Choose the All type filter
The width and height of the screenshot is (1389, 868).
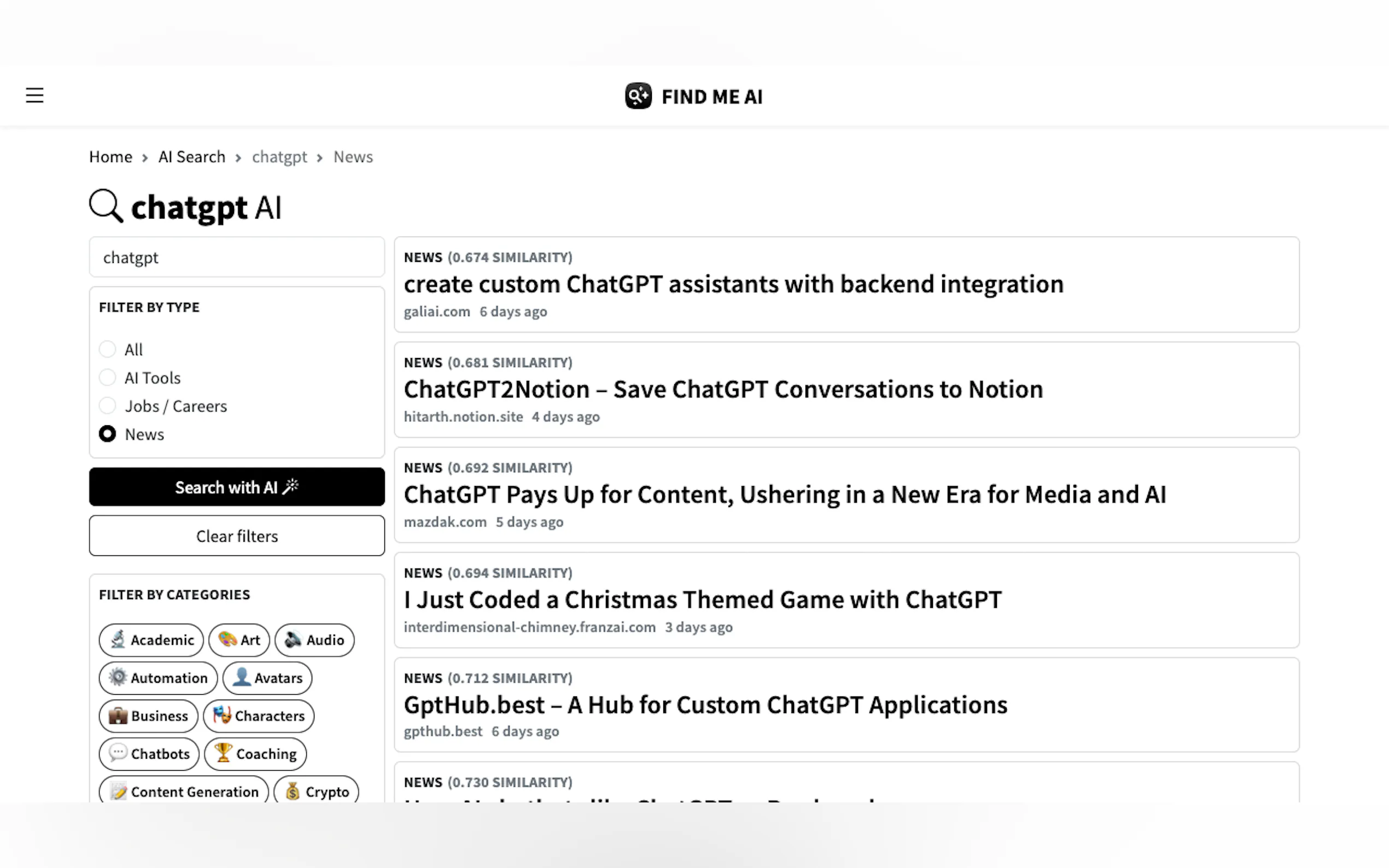click(107, 349)
